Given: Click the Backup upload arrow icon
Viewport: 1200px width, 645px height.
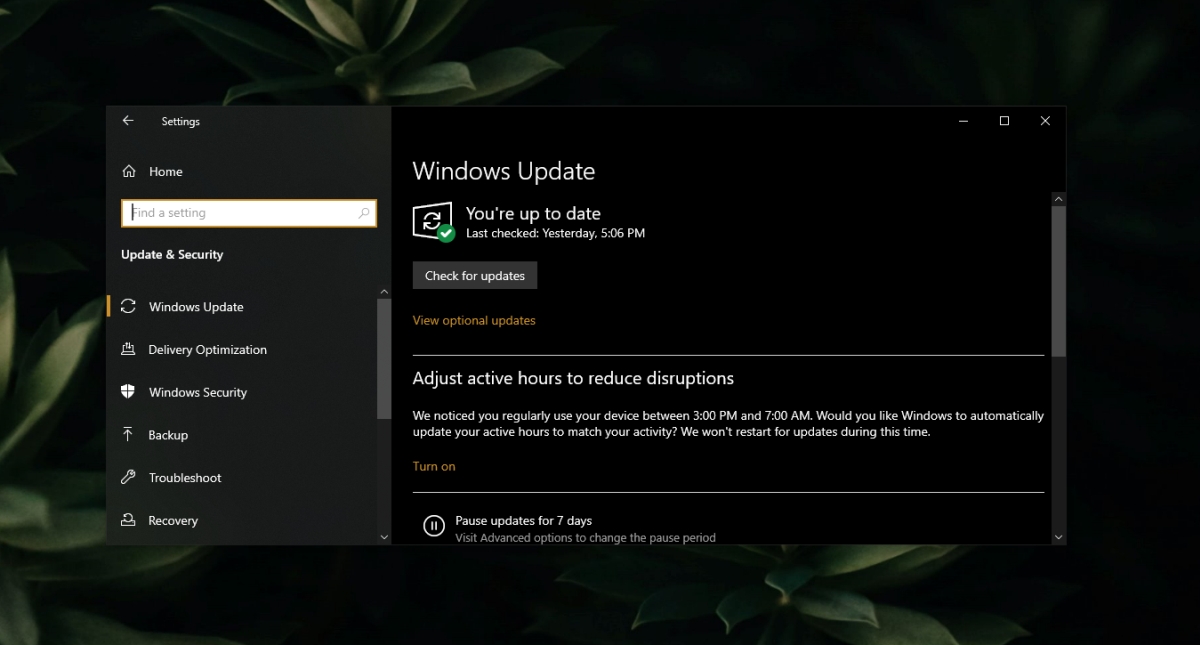Looking at the screenshot, I should [x=128, y=435].
